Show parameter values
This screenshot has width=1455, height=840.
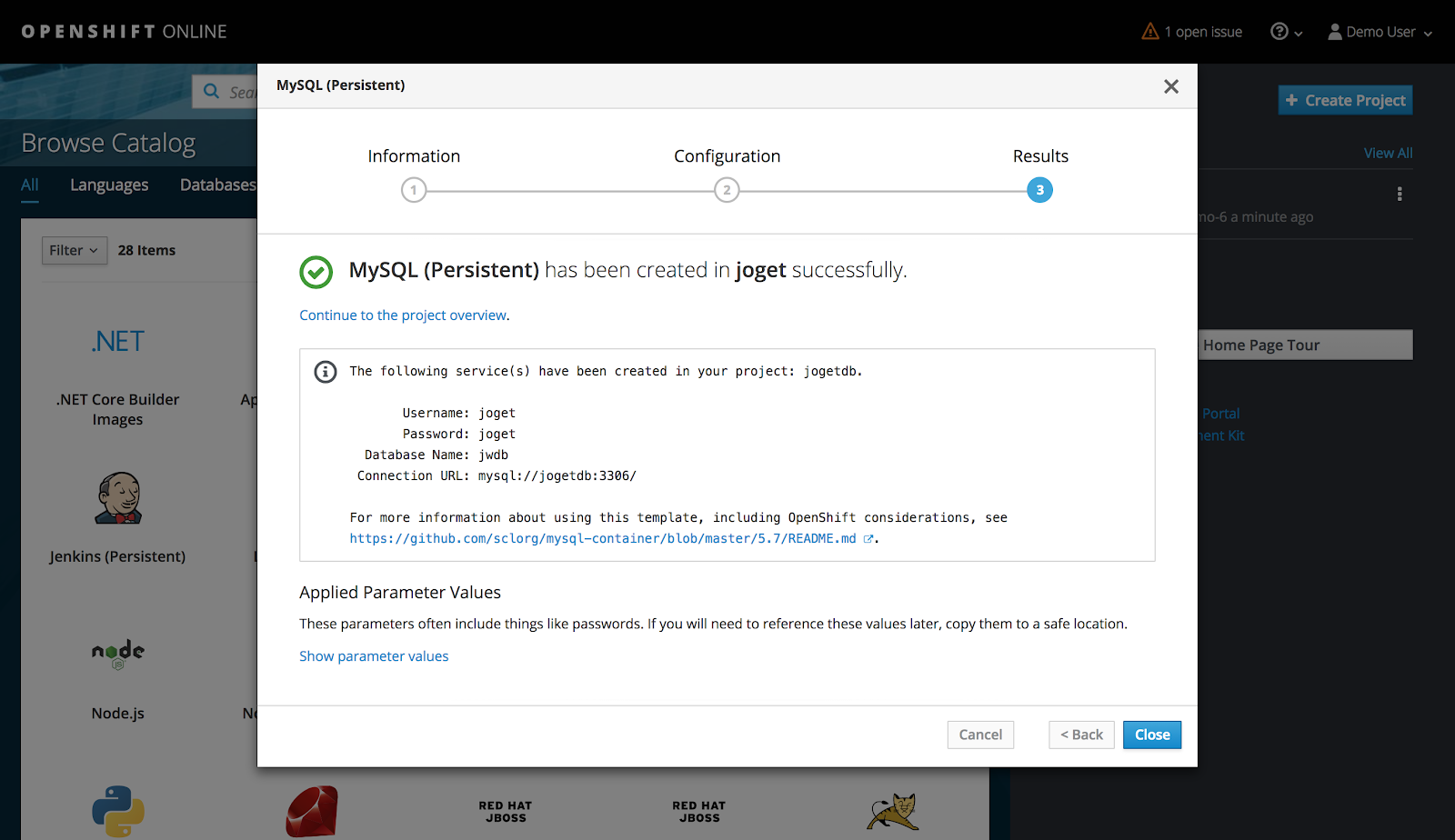click(x=374, y=656)
